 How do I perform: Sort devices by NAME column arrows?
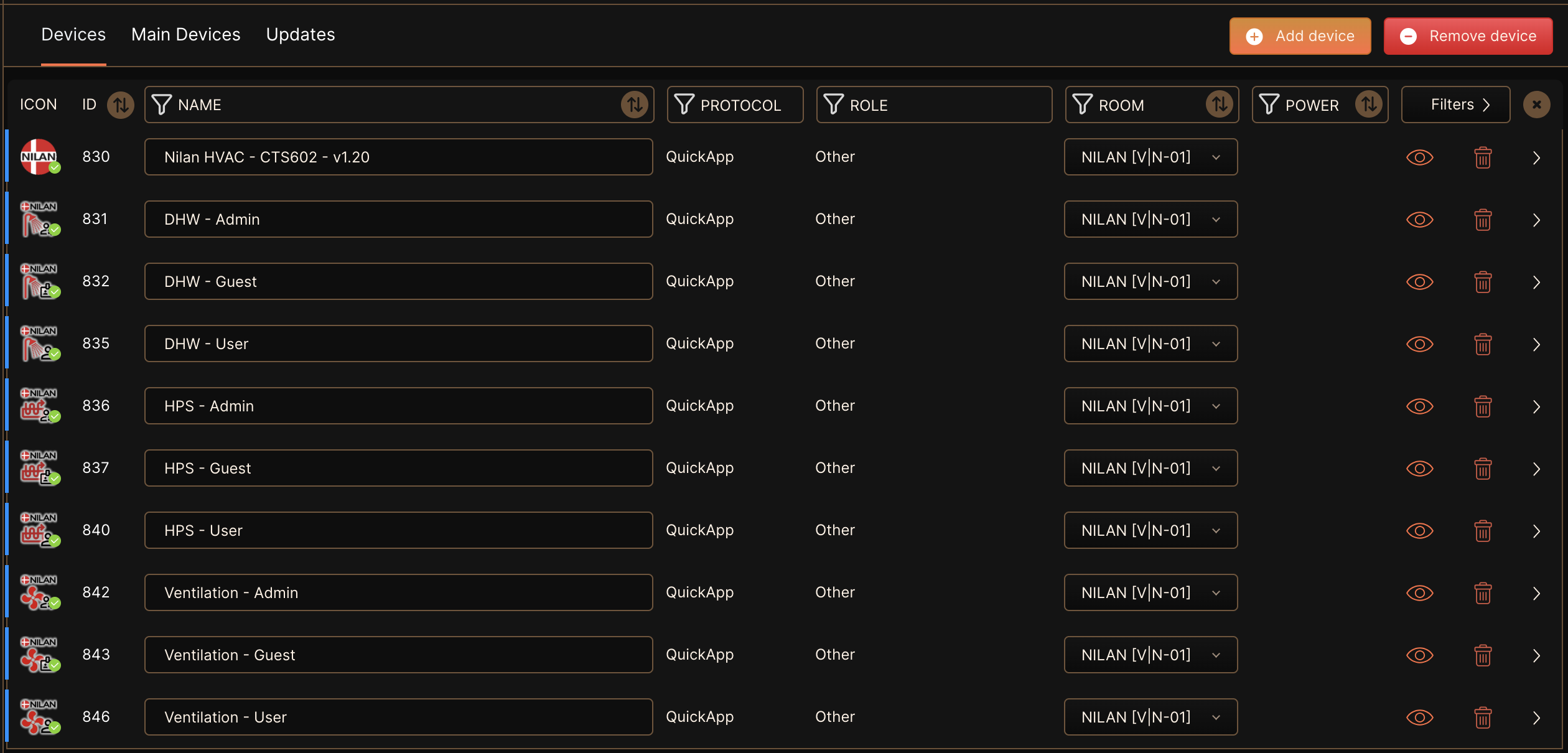coord(635,105)
